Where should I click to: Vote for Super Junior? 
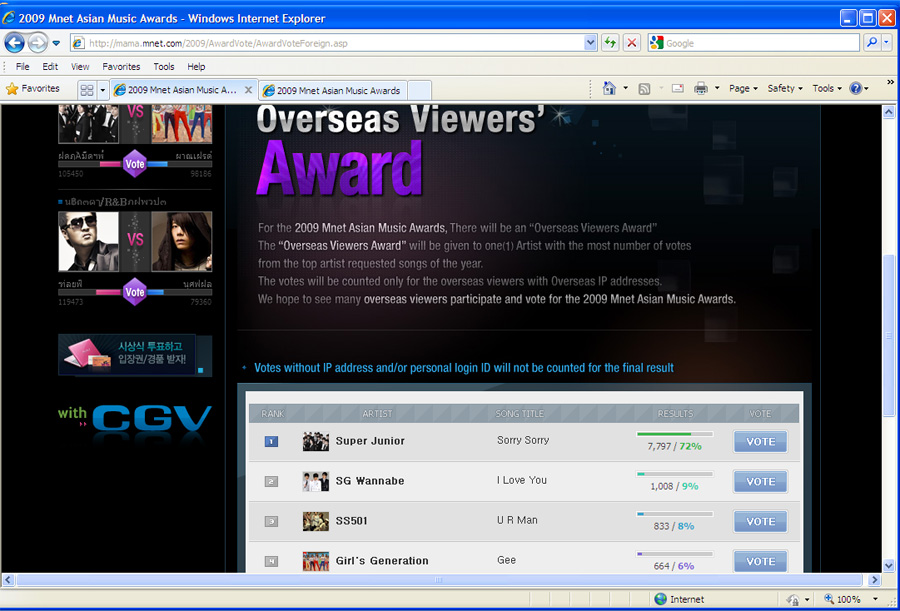[x=761, y=442]
